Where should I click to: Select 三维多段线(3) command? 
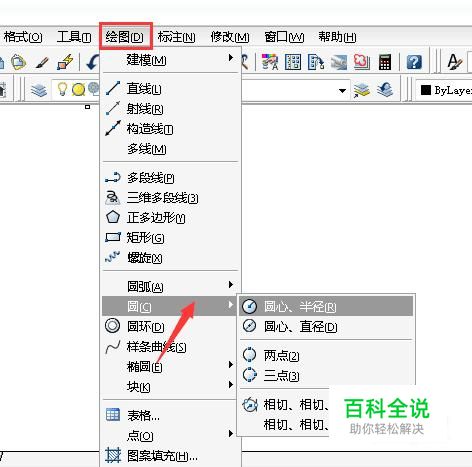point(171,198)
